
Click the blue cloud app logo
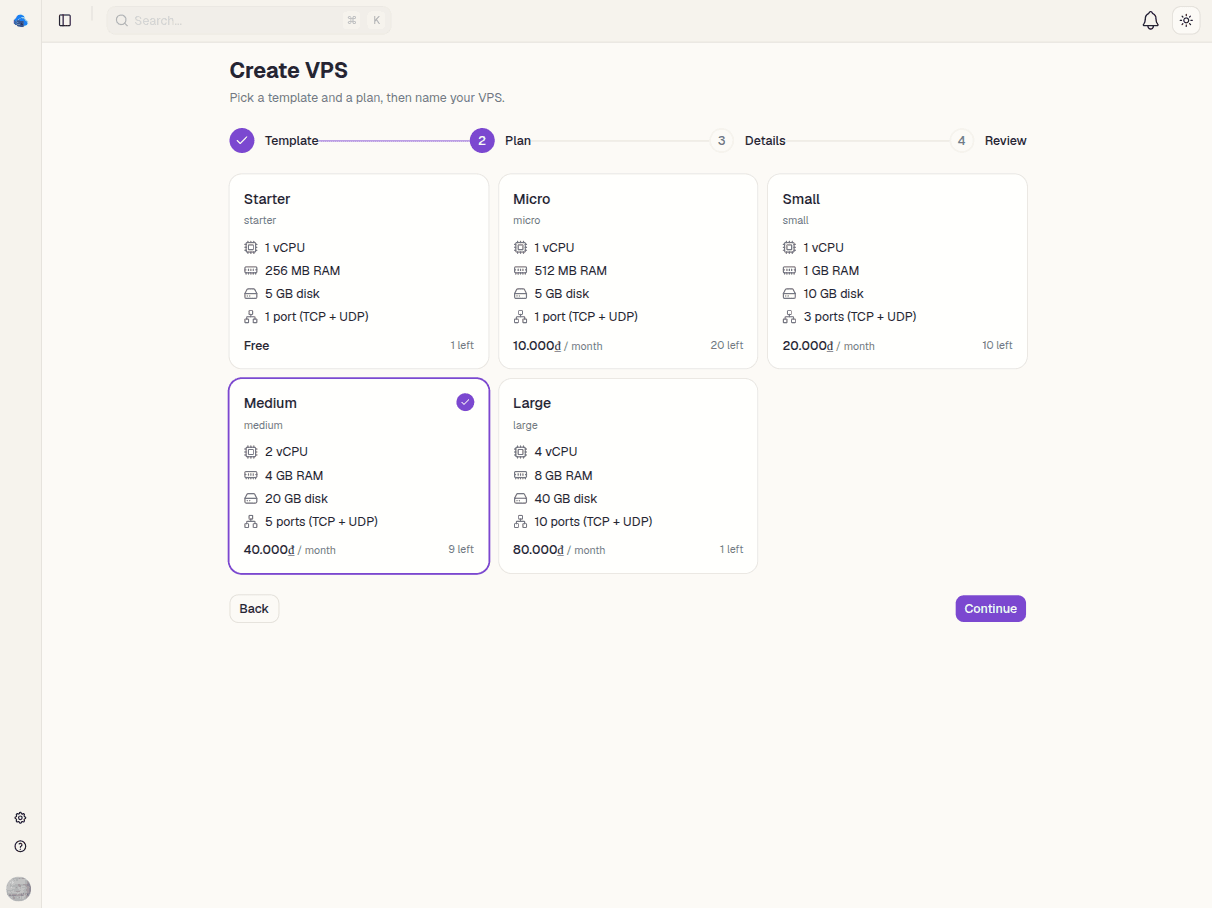[x=20, y=20]
